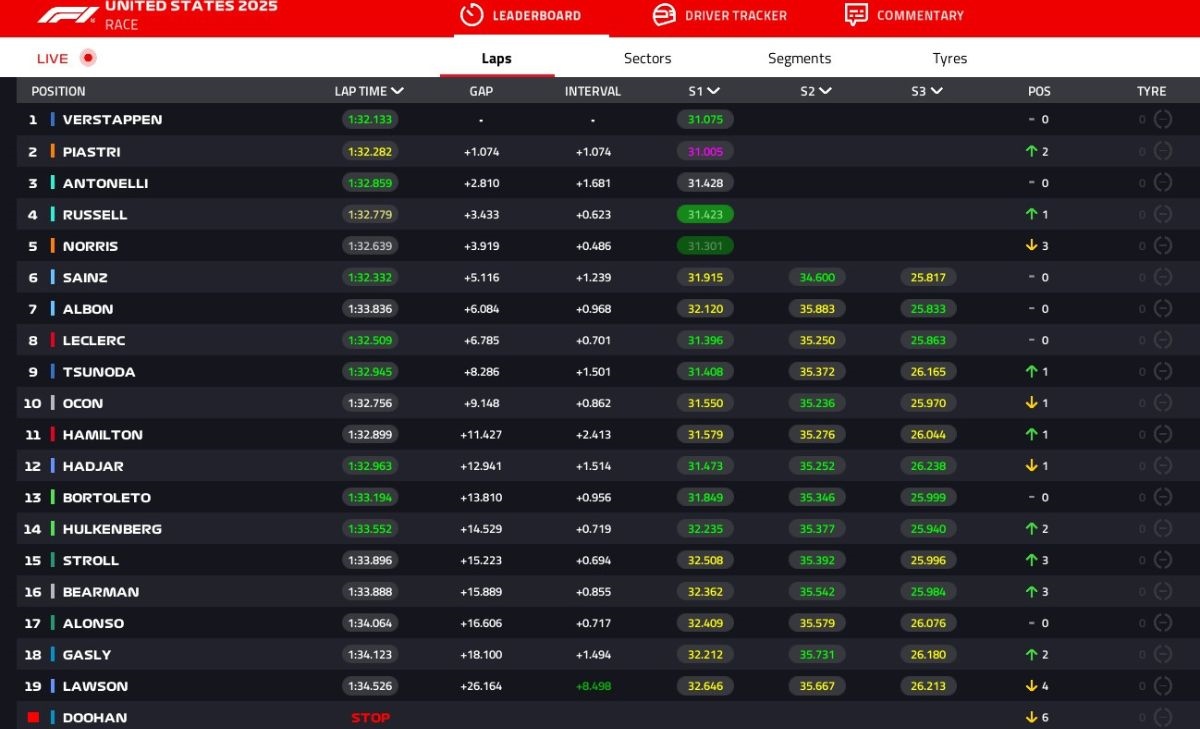The width and height of the screenshot is (1200, 729).
Task: Click Verstappen's tyre compound icon
Action: (x=1162, y=120)
